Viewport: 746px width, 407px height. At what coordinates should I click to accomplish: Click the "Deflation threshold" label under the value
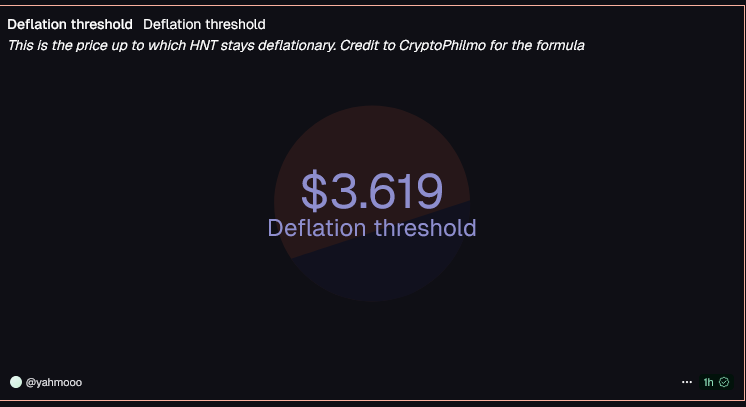372,228
